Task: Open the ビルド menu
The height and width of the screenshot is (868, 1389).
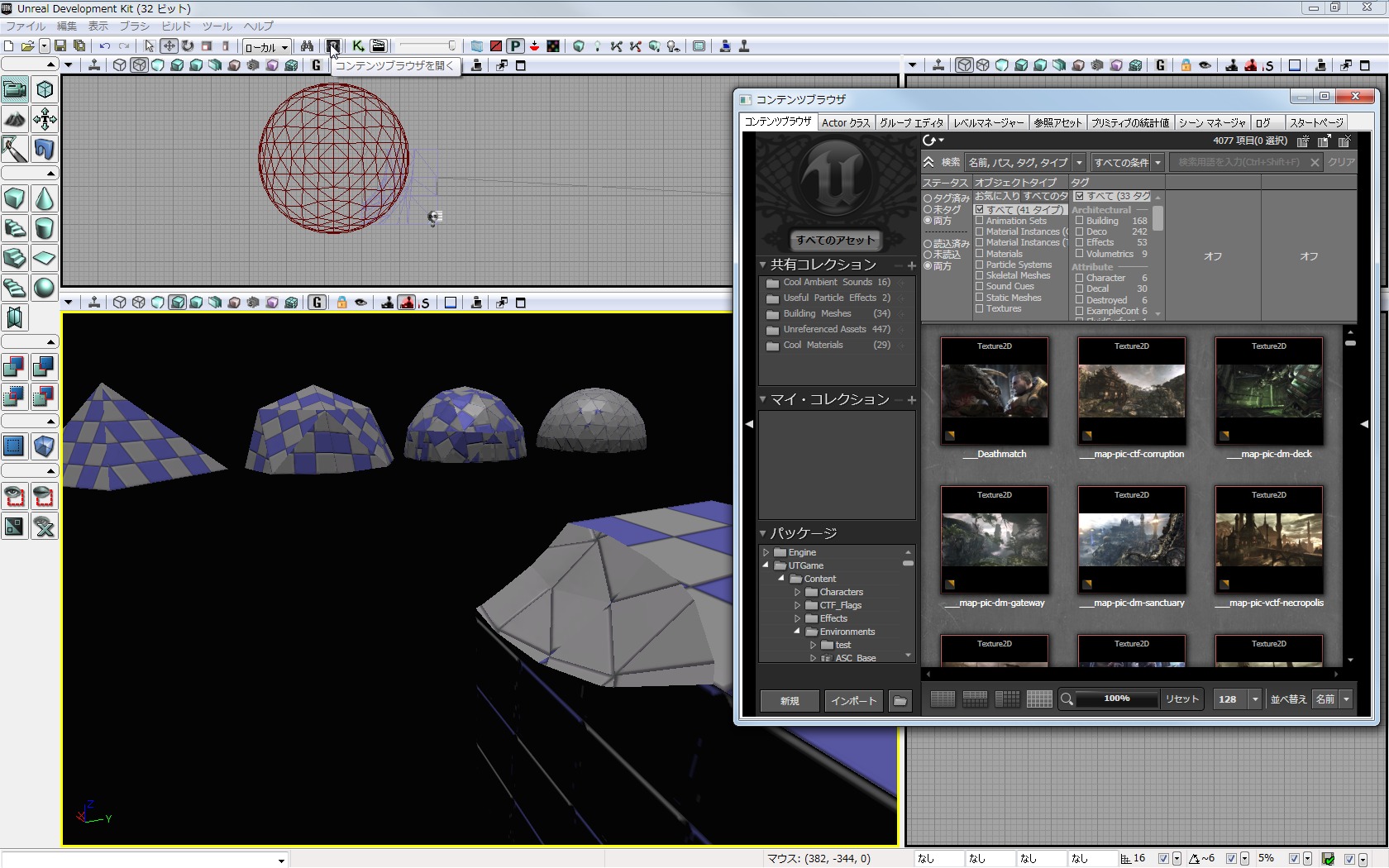Action: tap(175, 26)
